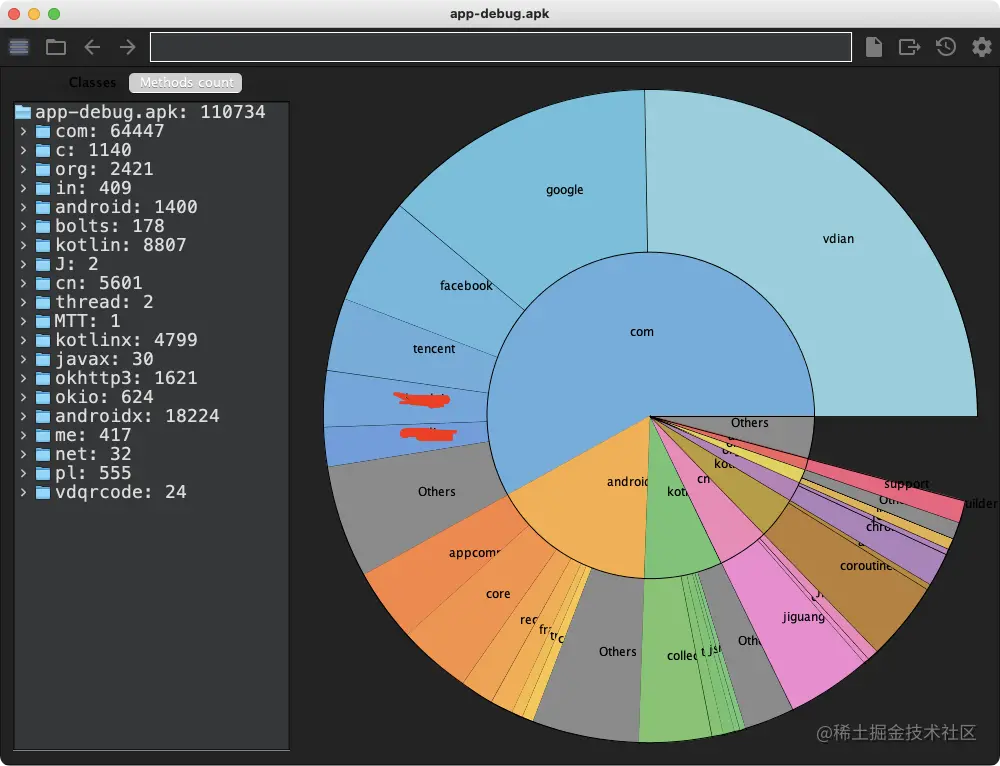Select the "MTT: 1" row
The height and width of the screenshot is (766, 1000).
tap(151, 321)
